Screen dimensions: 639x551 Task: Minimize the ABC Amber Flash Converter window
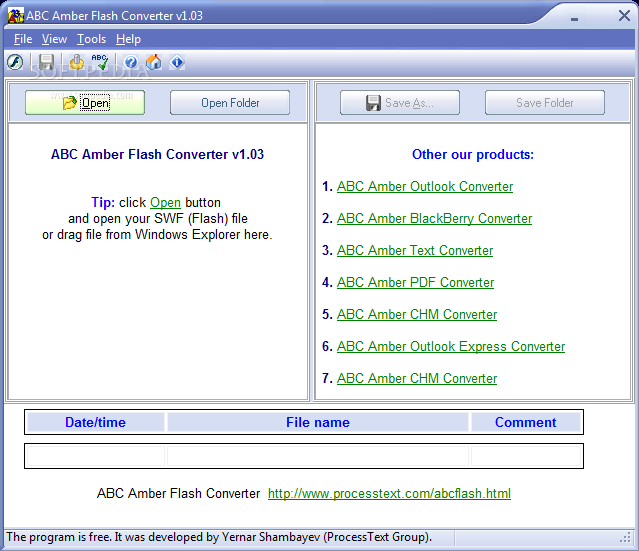point(575,18)
